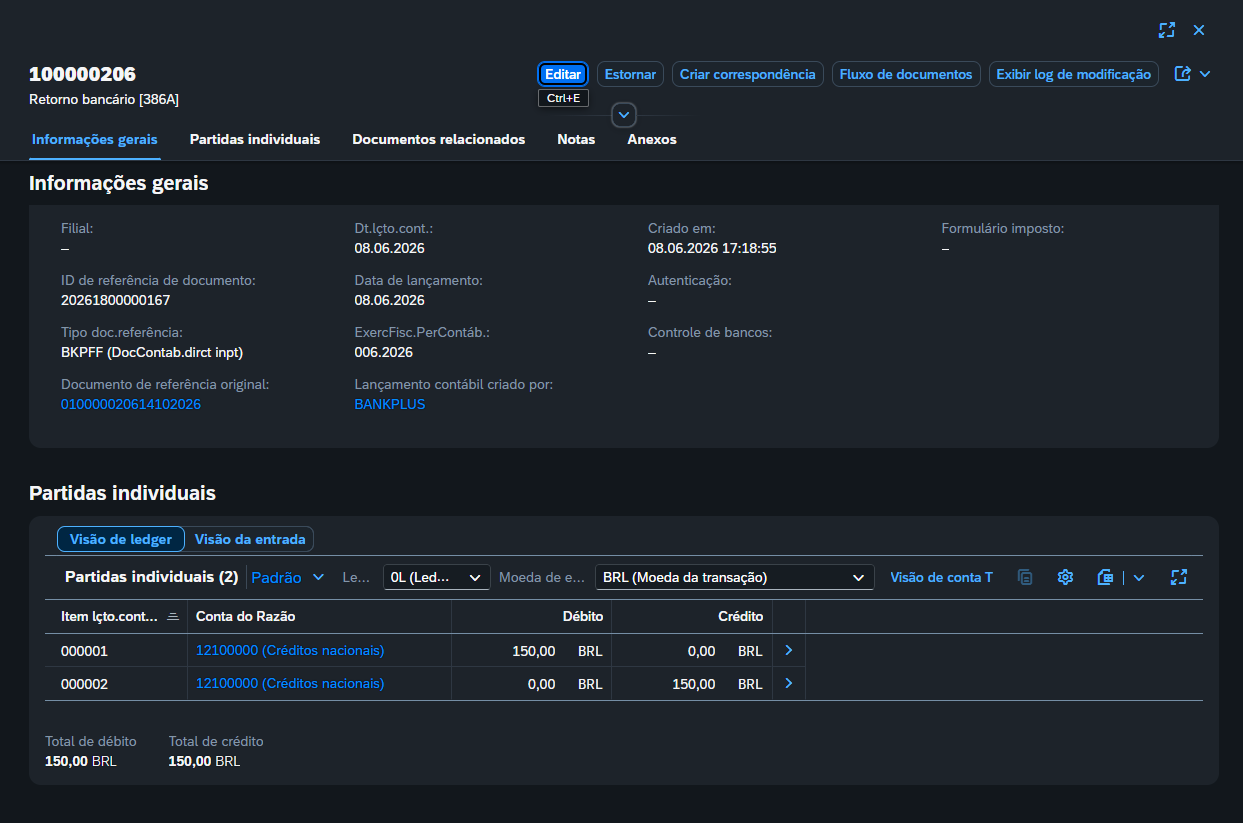Open Documentos relacionados tab

[439, 140]
